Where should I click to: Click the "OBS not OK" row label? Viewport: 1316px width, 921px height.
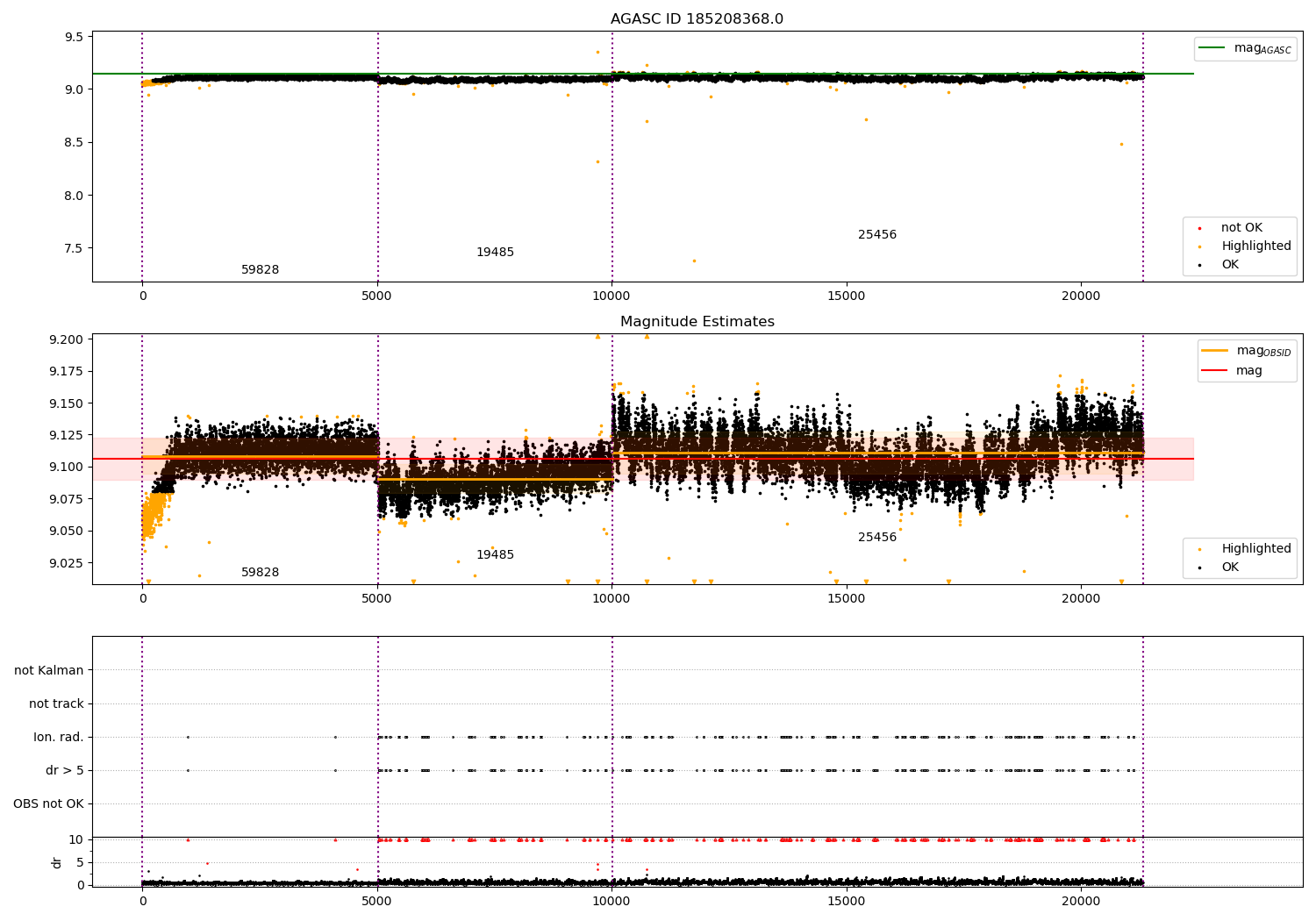point(48,804)
